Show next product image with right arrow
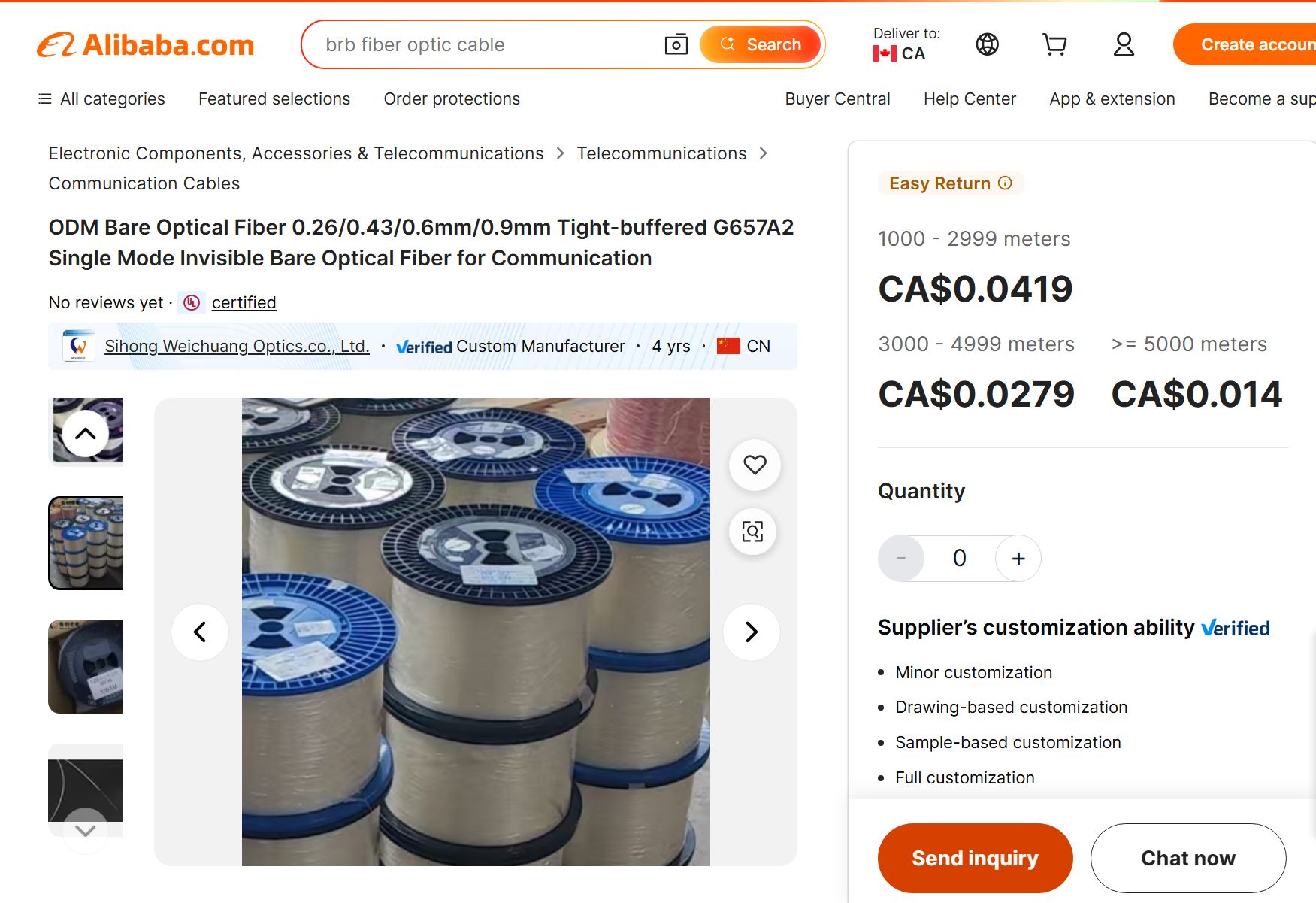1316x903 pixels. click(751, 632)
